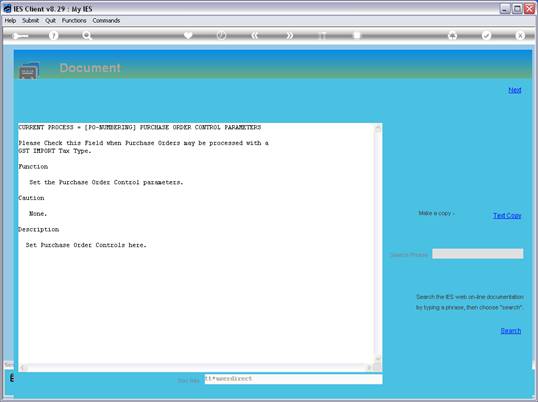Screen dimensions: 538x402
Task: Click the round X cancel toolbar icon
Action: [x=520, y=35]
